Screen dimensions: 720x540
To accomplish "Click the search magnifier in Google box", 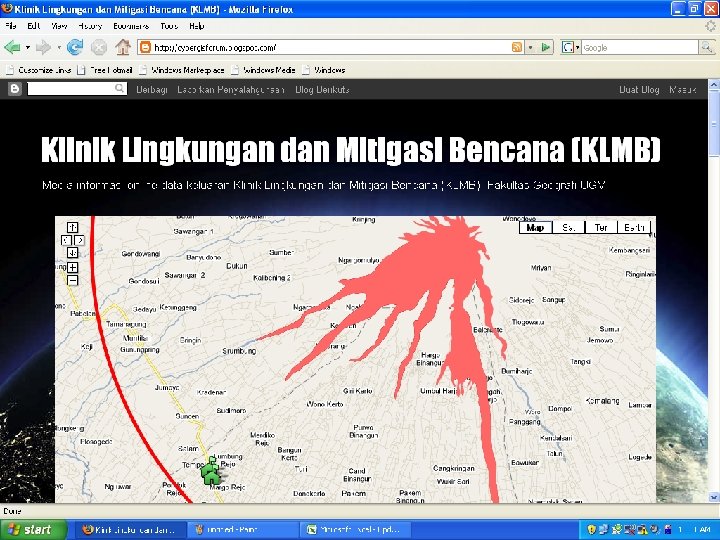I will pos(706,47).
